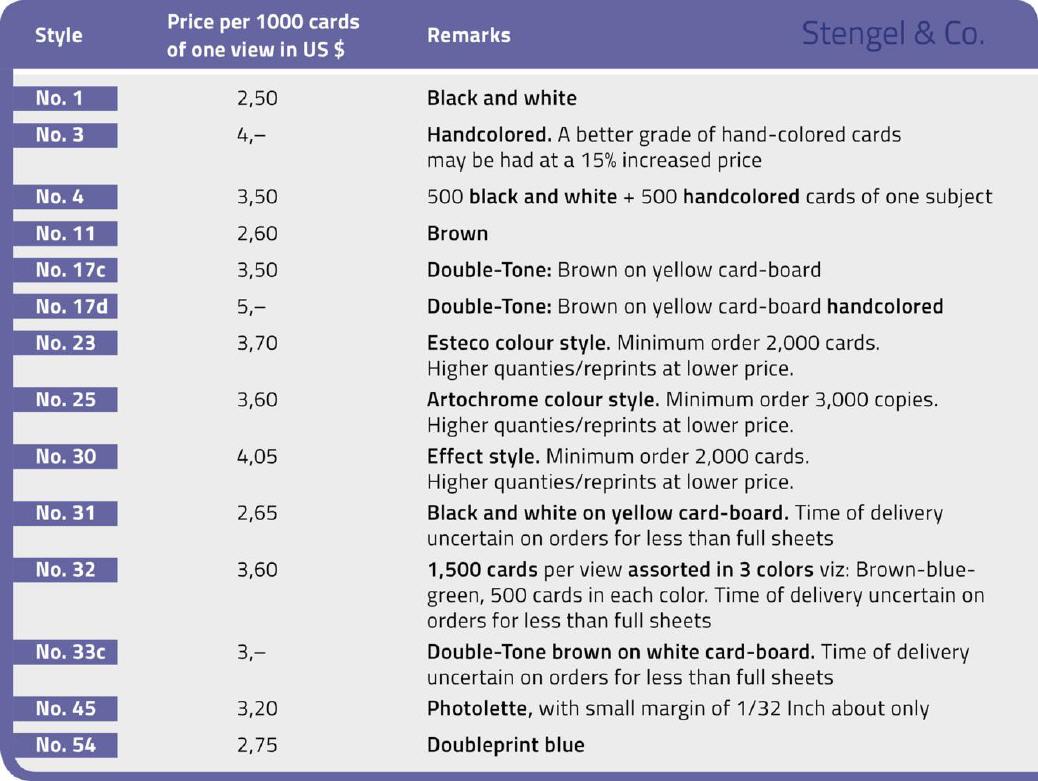This screenshot has height=781, width=1038.
Task: Click the No. 23 style tag
Action: pos(65,343)
